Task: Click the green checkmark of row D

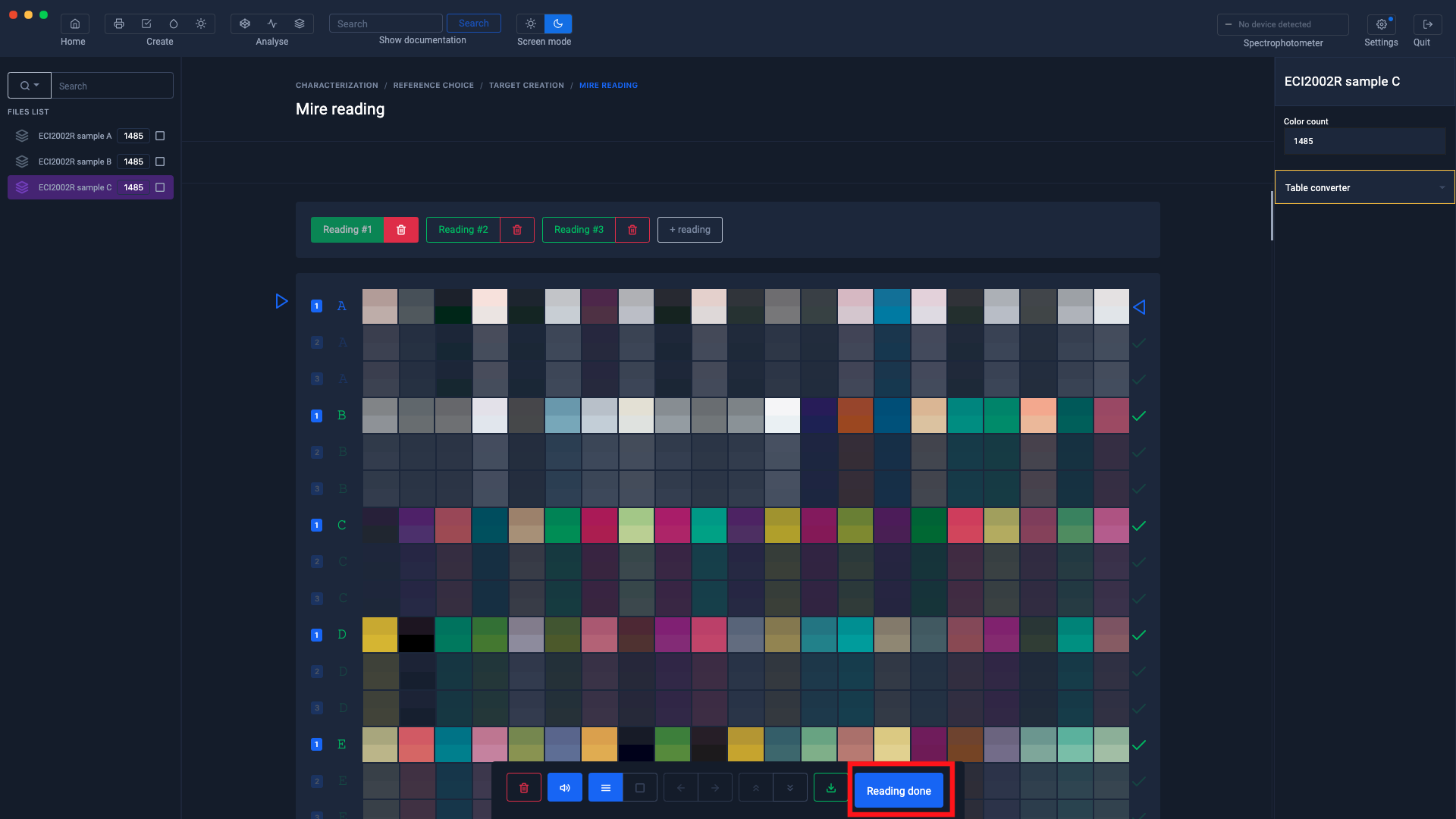Action: 1139,635
